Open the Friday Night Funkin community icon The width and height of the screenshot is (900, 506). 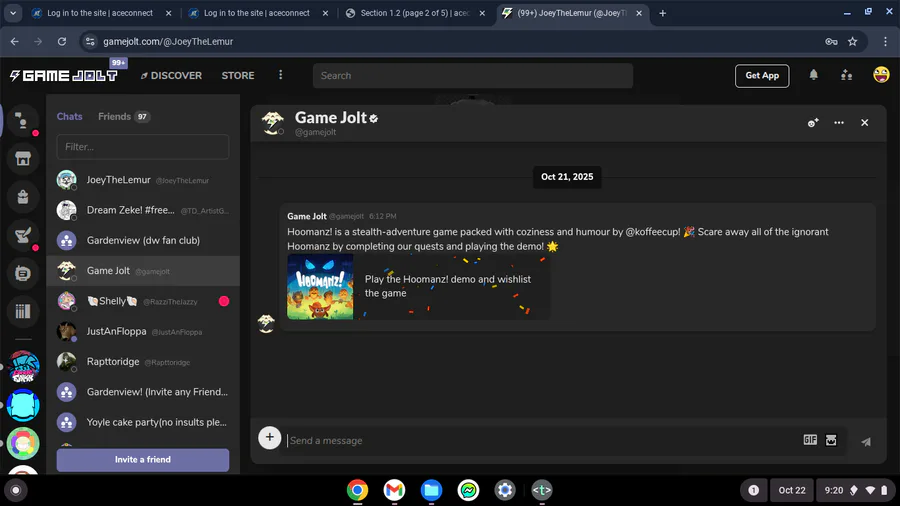tap(23, 367)
